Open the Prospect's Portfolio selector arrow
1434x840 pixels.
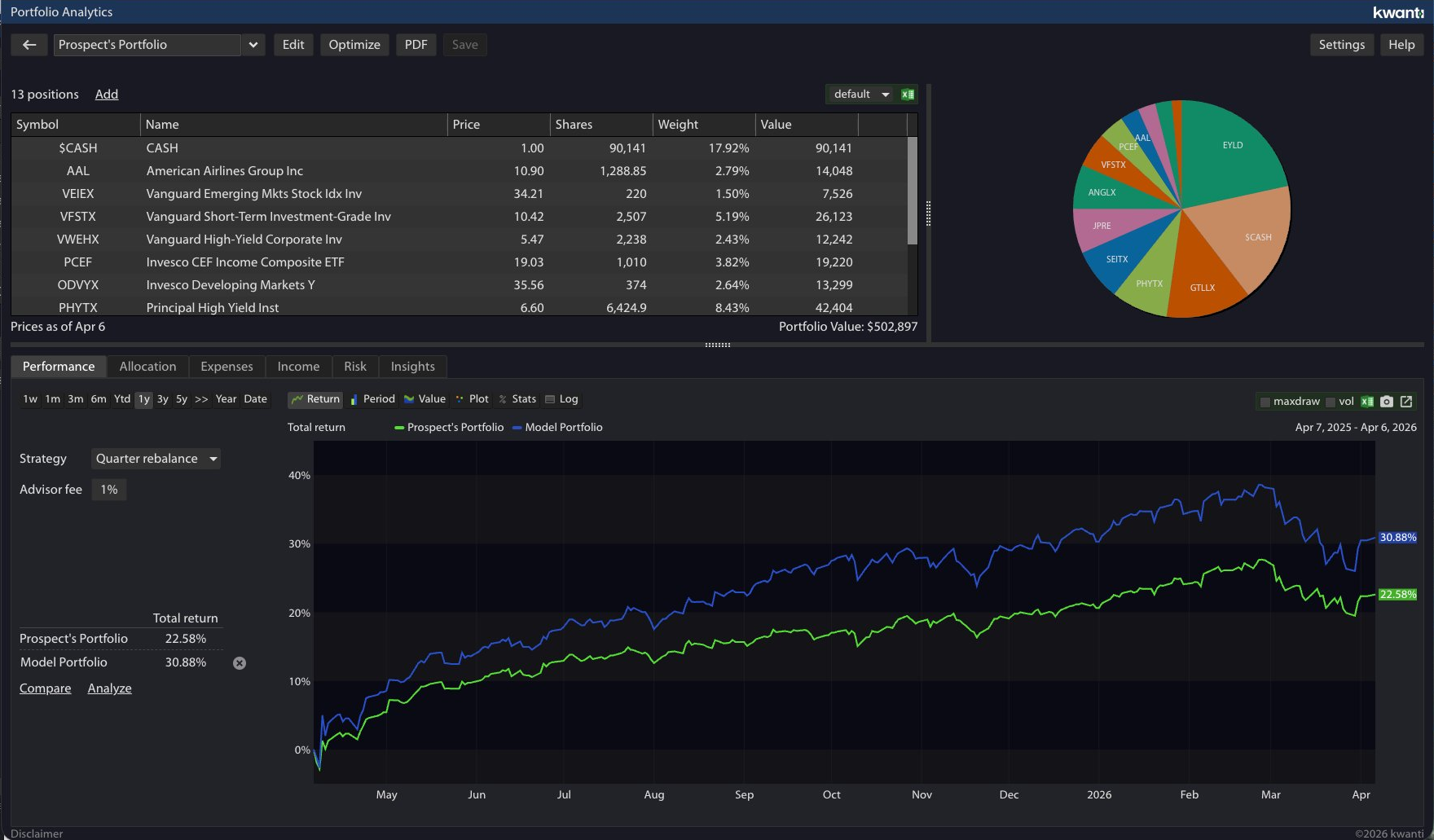coord(253,45)
